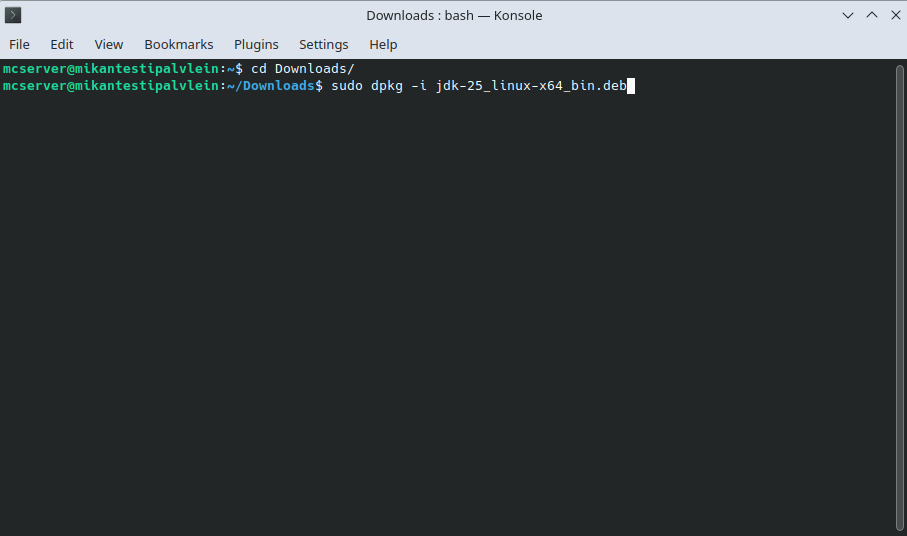Minimize the Konsole window

click(x=848, y=15)
